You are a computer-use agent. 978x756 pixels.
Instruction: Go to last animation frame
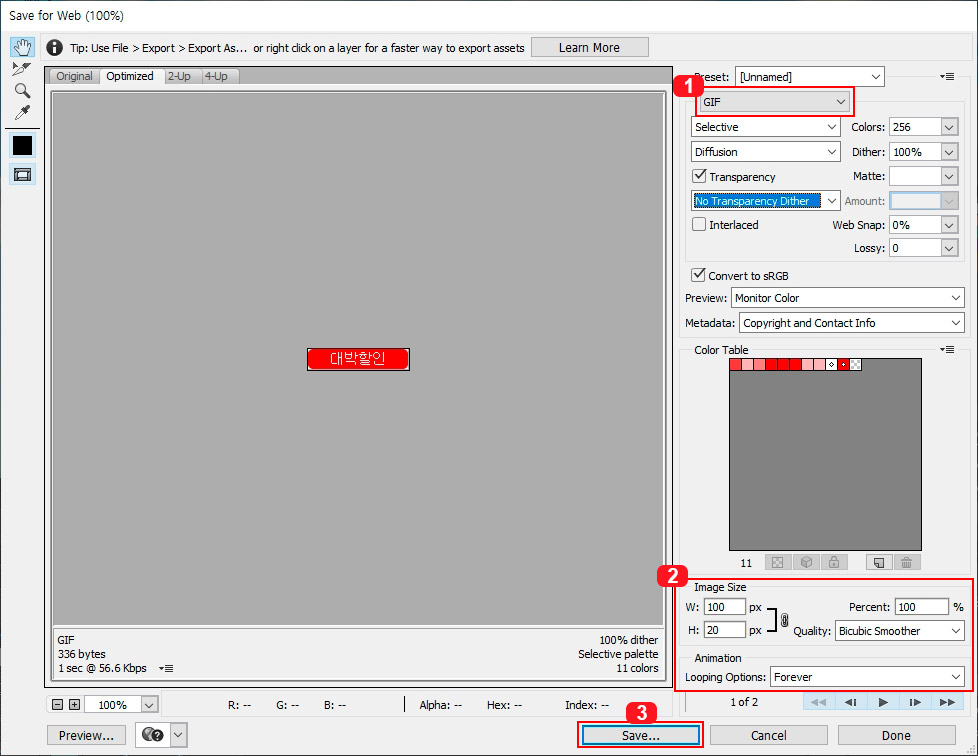[x=947, y=702]
